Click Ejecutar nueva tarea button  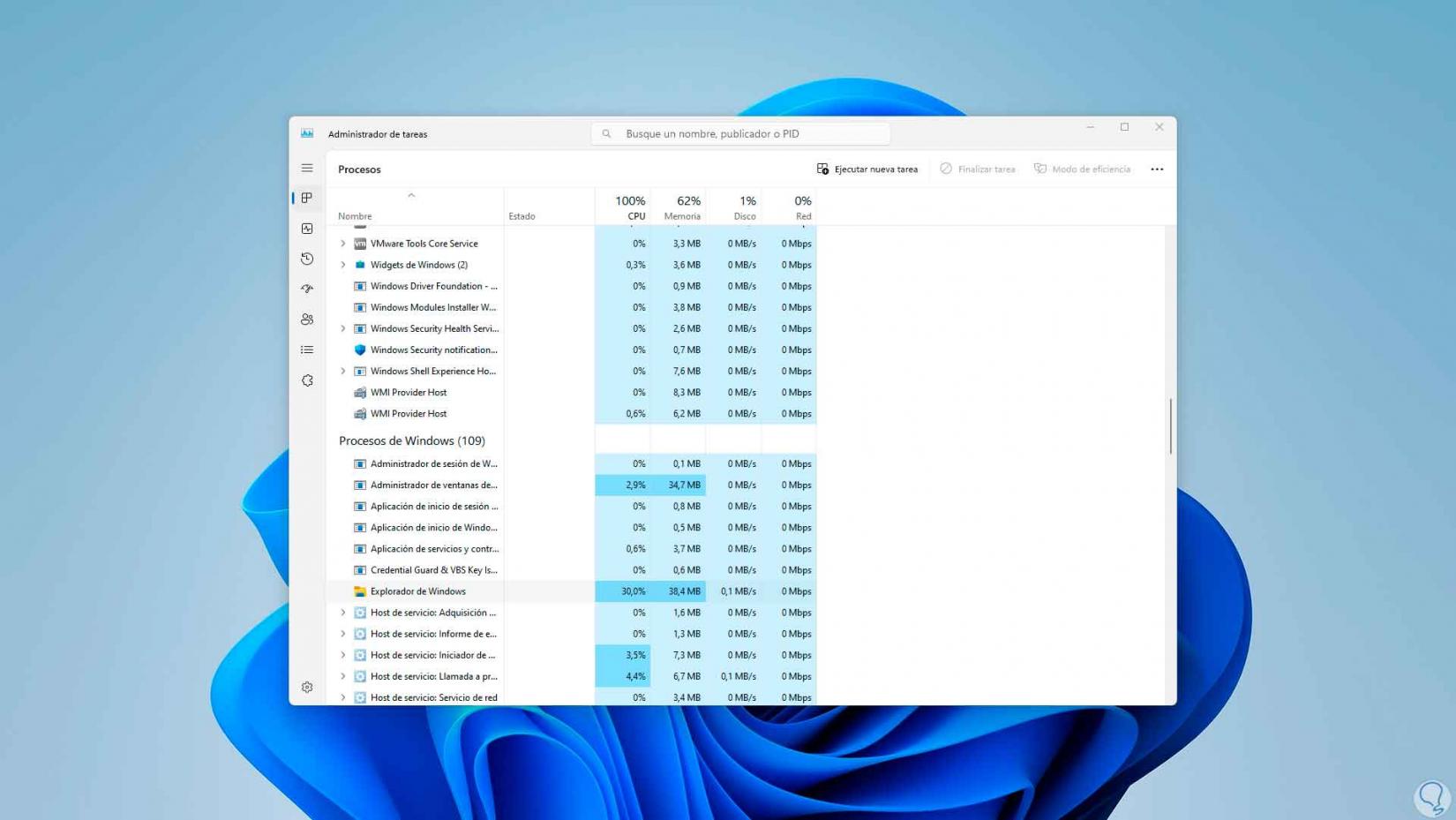(x=867, y=169)
